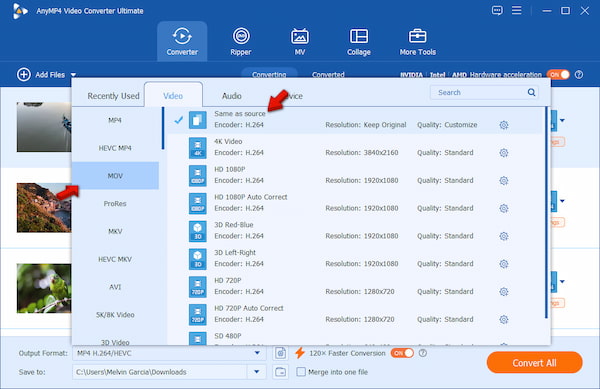
Task: Open output folder icon beside Save to
Action: tap(280, 372)
